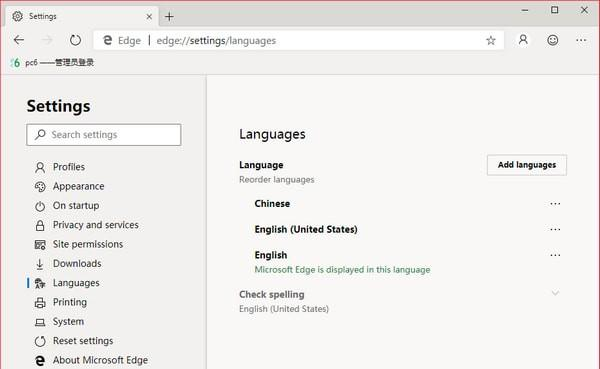
Task: Click the Reset settings icon
Action: pos(40,341)
